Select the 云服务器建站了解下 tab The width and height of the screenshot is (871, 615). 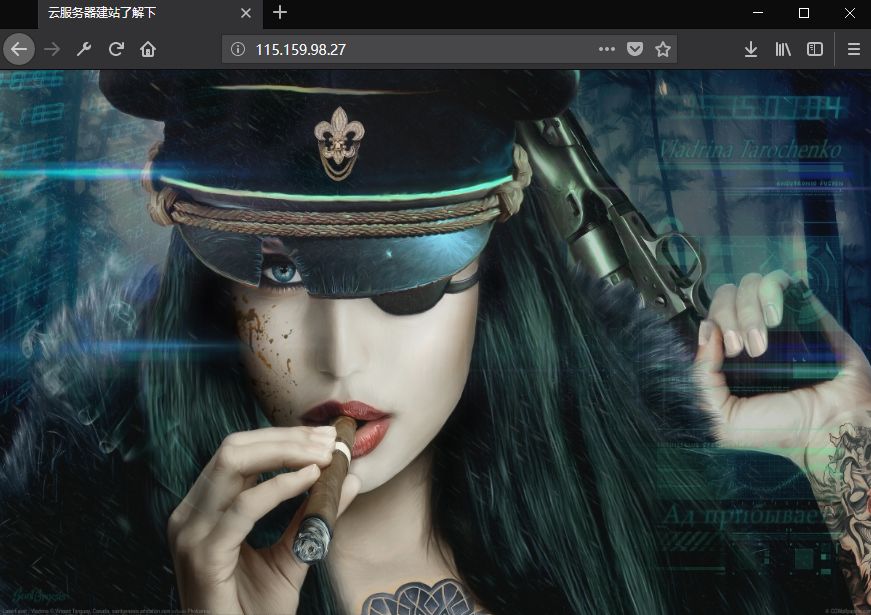[148, 13]
